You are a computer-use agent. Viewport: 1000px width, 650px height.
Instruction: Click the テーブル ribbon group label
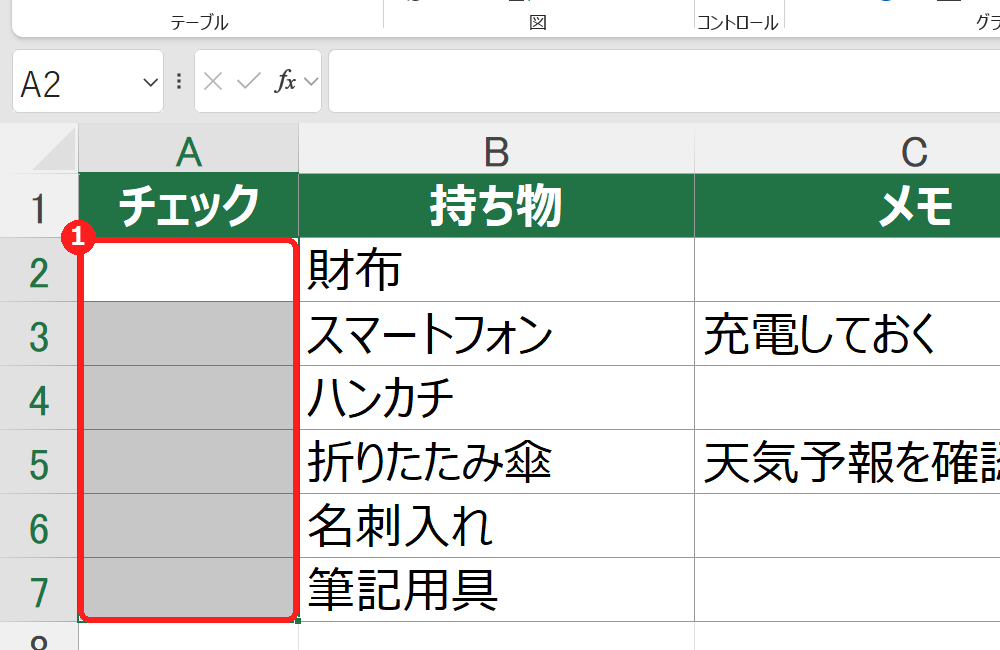(x=199, y=22)
